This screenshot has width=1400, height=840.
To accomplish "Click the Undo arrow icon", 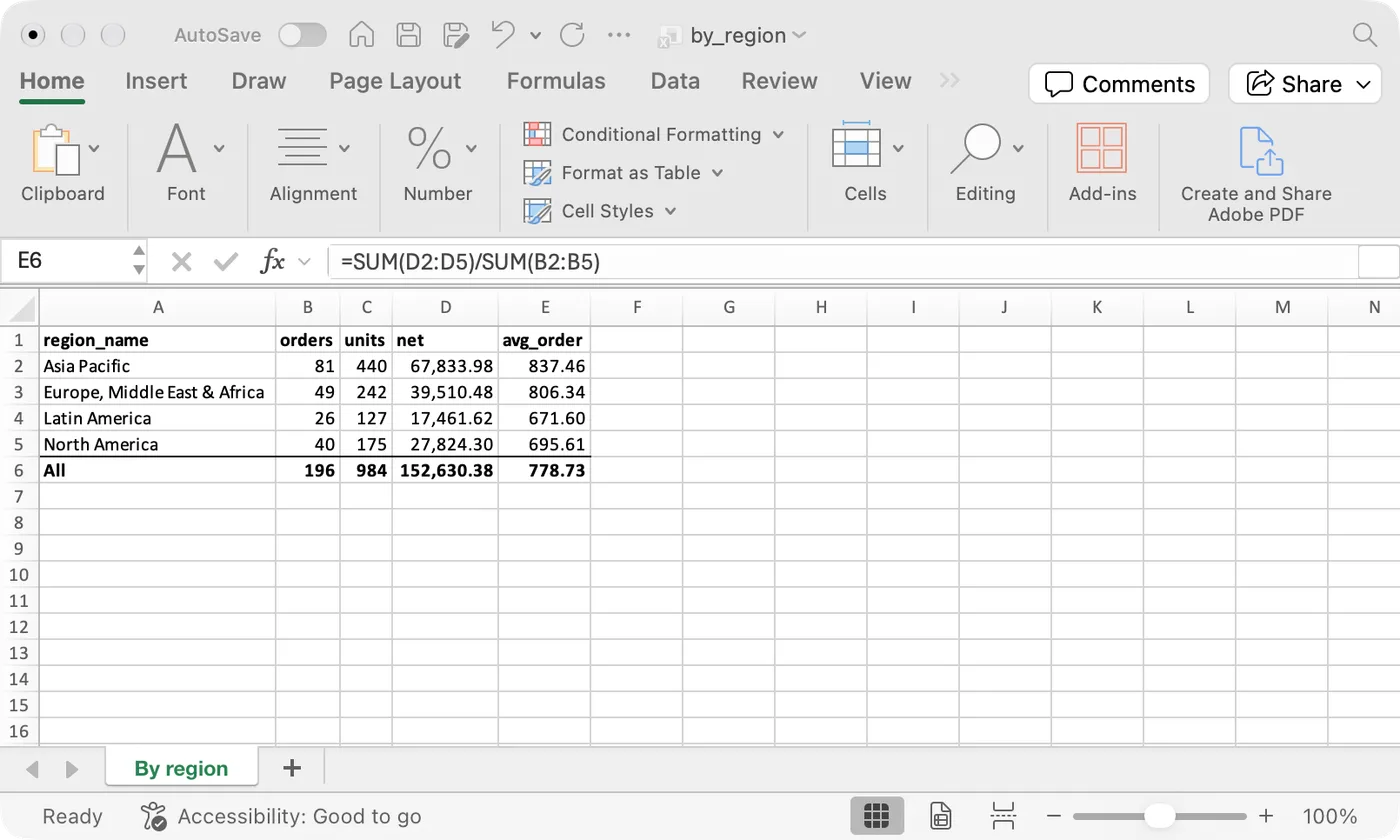I will (x=503, y=35).
